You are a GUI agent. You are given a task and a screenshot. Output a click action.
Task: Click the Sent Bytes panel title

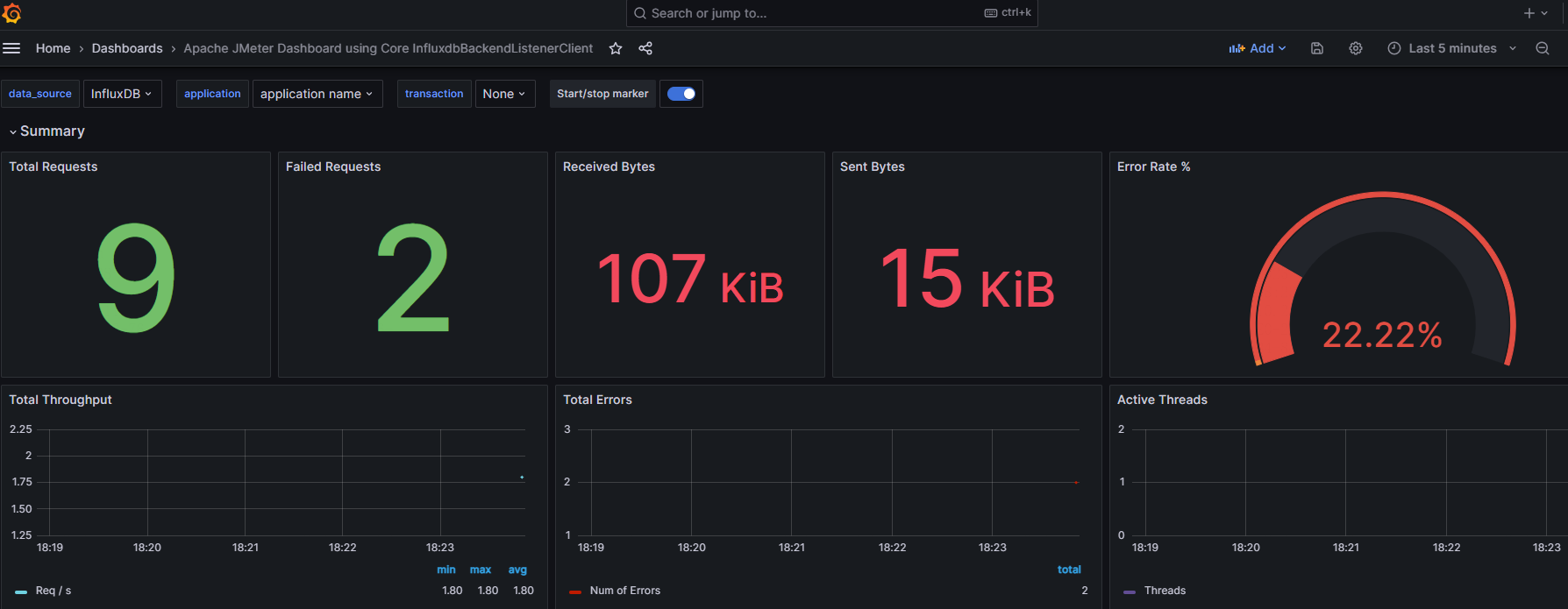[873, 166]
